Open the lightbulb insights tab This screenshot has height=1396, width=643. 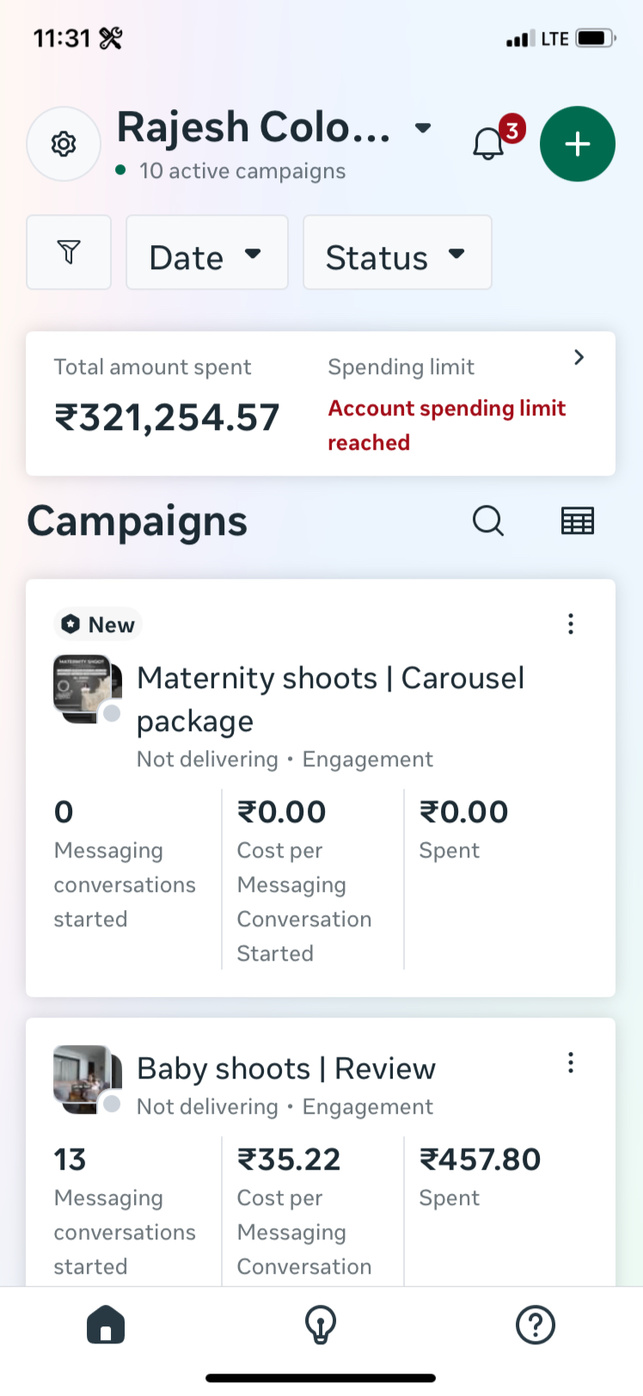320,1326
